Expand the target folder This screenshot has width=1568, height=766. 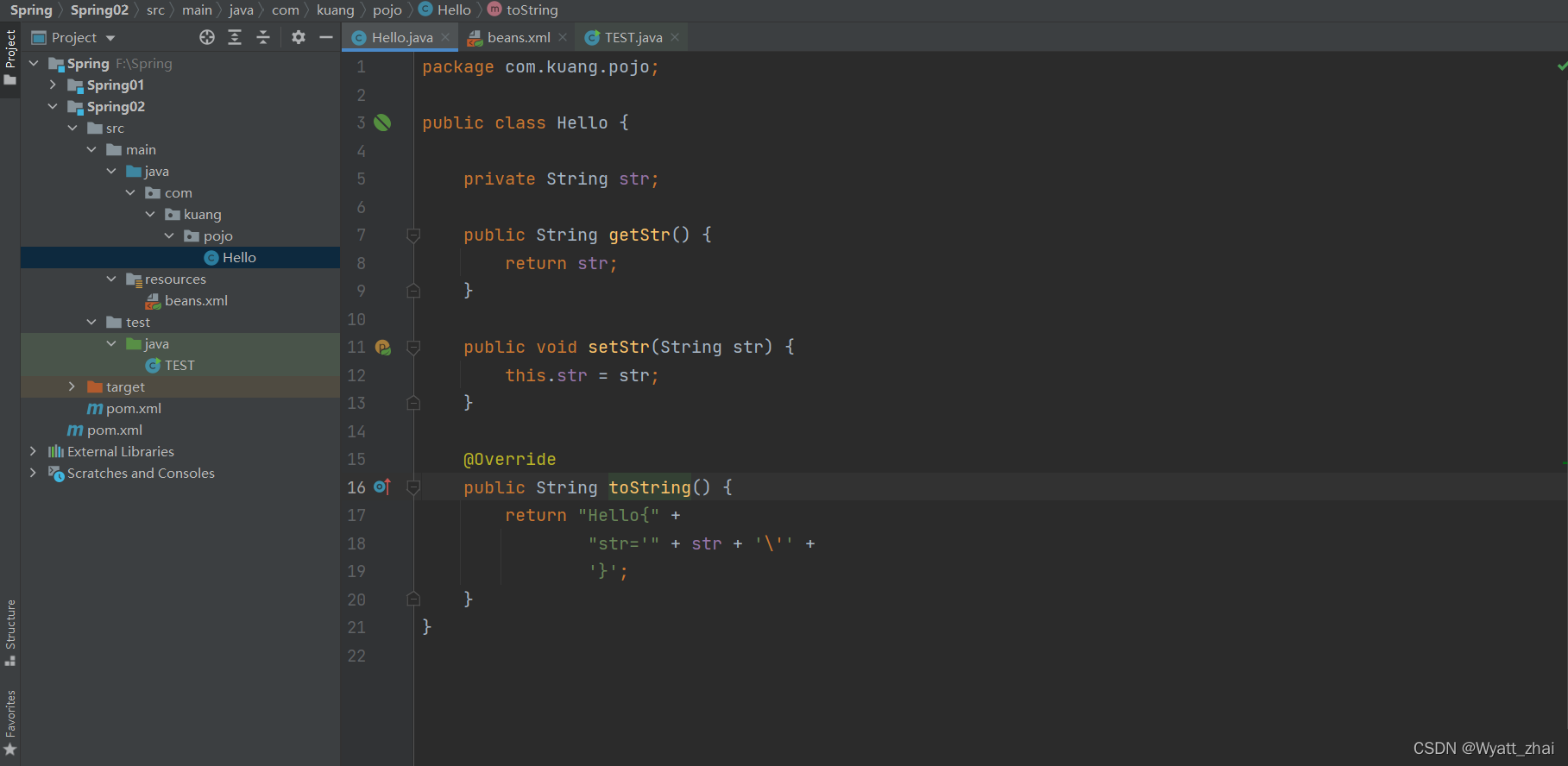[x=72, y=387]
